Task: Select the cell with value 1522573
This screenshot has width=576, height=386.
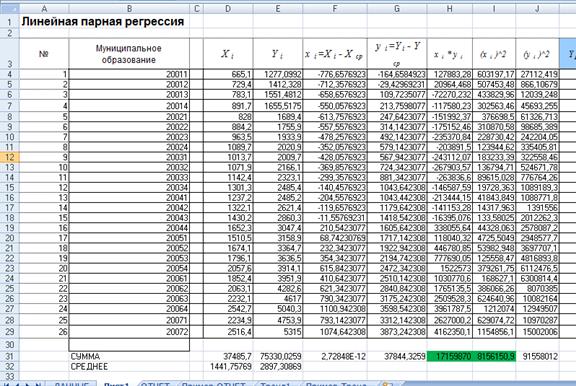Action: (x=450, y=268)
